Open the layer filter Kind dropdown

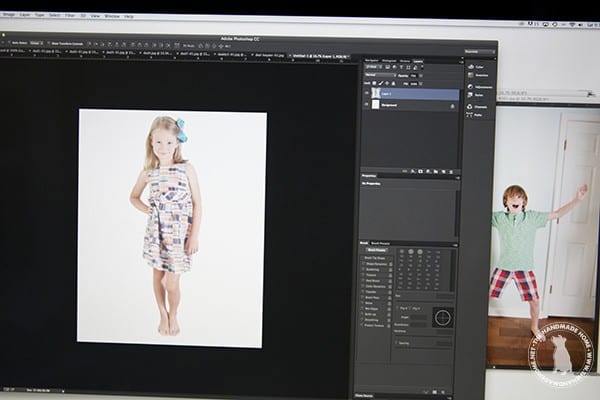coord(373,67)
